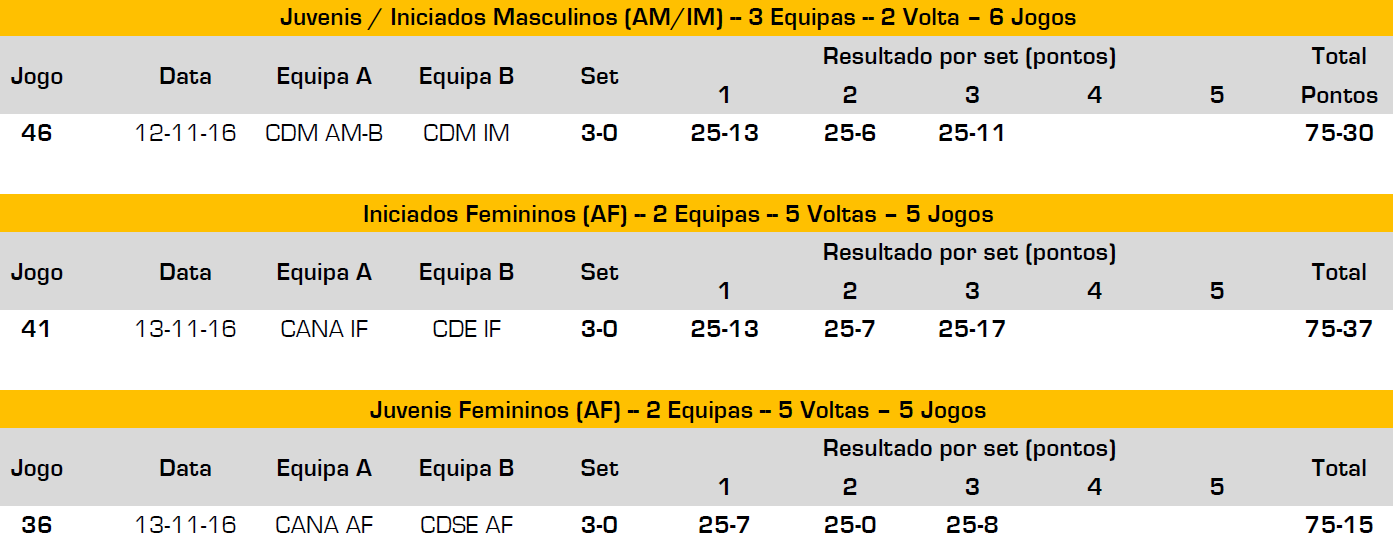Click the 75-37 total value

tap(1339, 329)
